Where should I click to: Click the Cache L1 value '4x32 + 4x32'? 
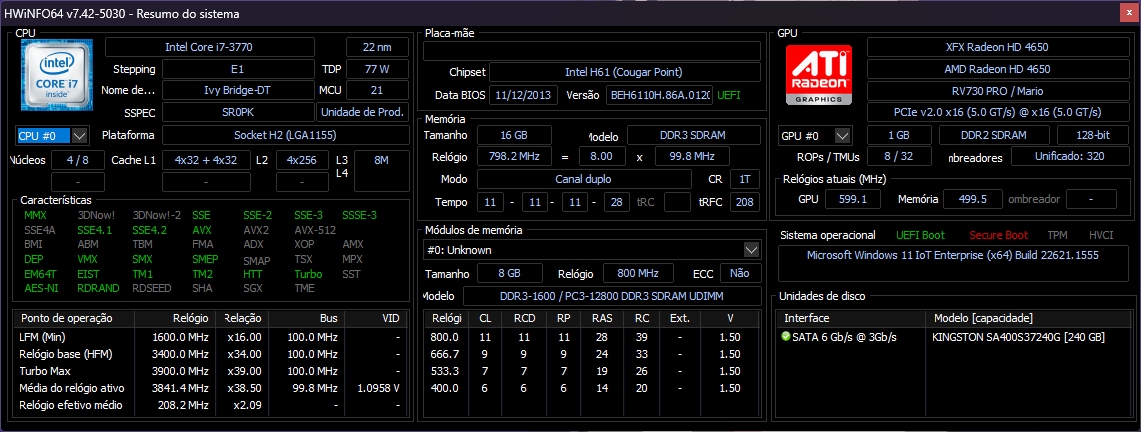[x=206, y=160]
